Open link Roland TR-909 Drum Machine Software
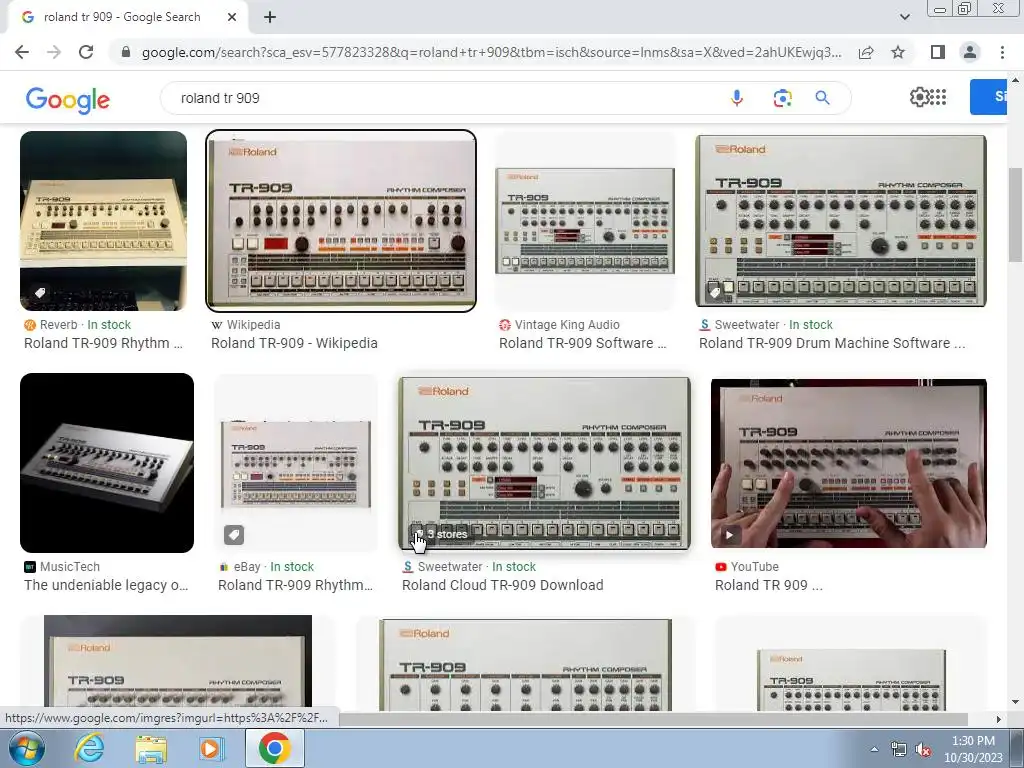This screenshot has height=768, width=1024. coord(832,343)
